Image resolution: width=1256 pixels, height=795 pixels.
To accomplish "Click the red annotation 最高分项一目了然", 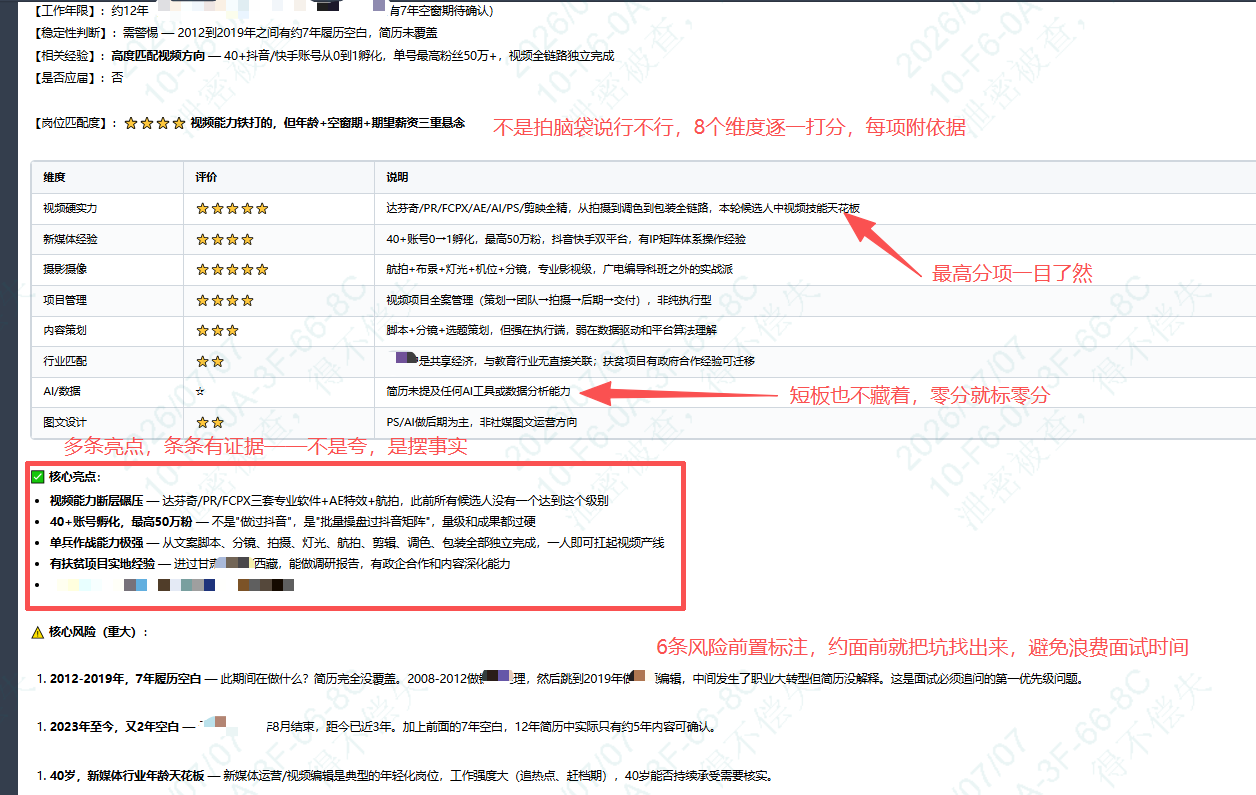I will coord(1012,273).
